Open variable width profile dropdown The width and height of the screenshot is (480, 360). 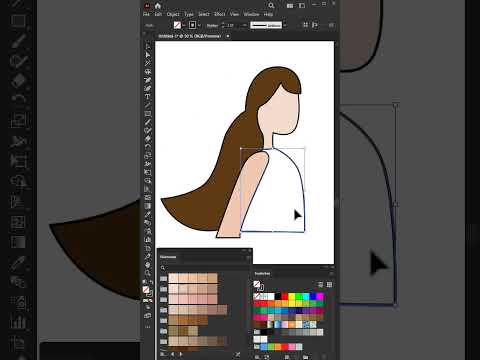tap(285, 25)
